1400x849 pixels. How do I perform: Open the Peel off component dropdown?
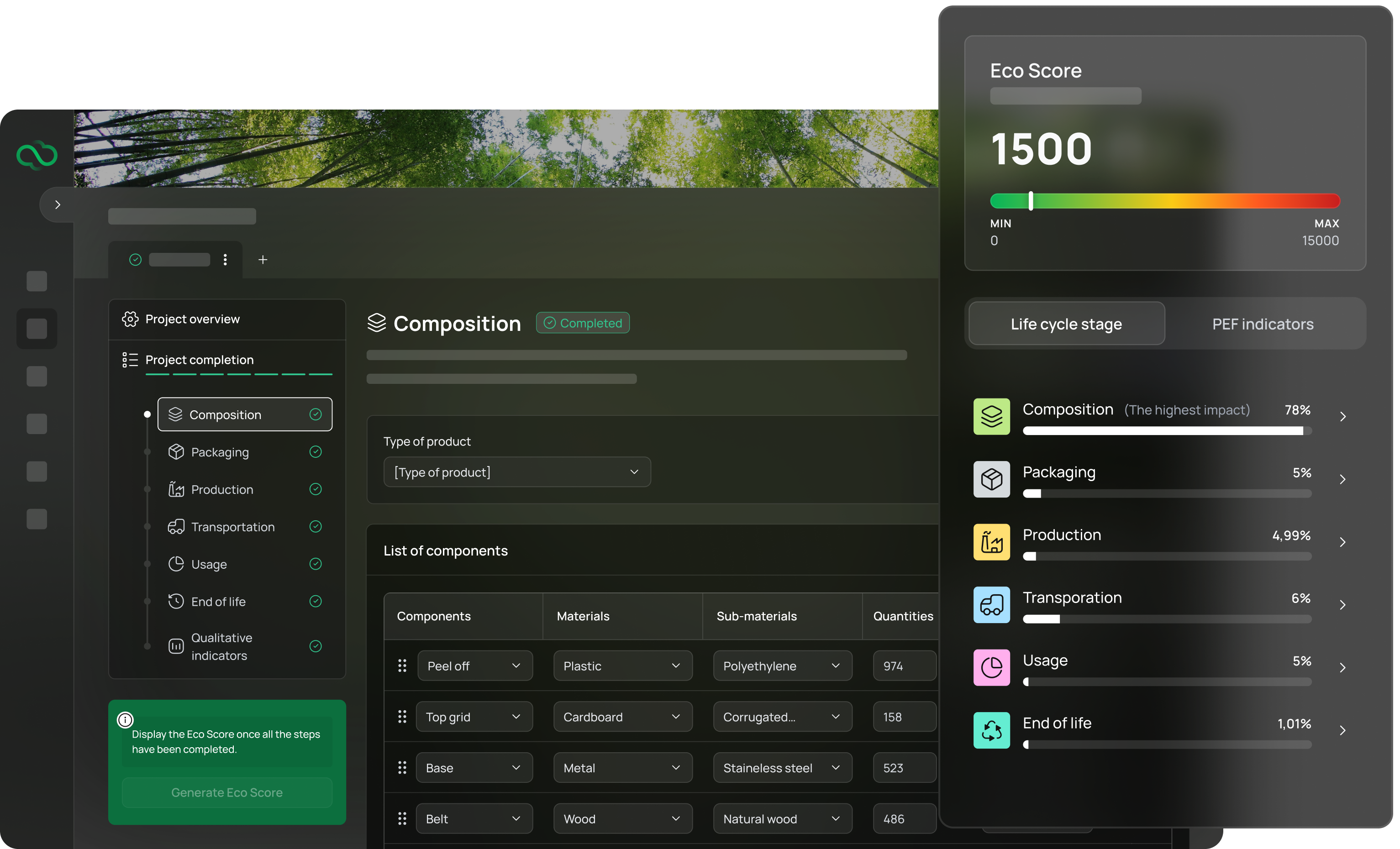point(474,666)
